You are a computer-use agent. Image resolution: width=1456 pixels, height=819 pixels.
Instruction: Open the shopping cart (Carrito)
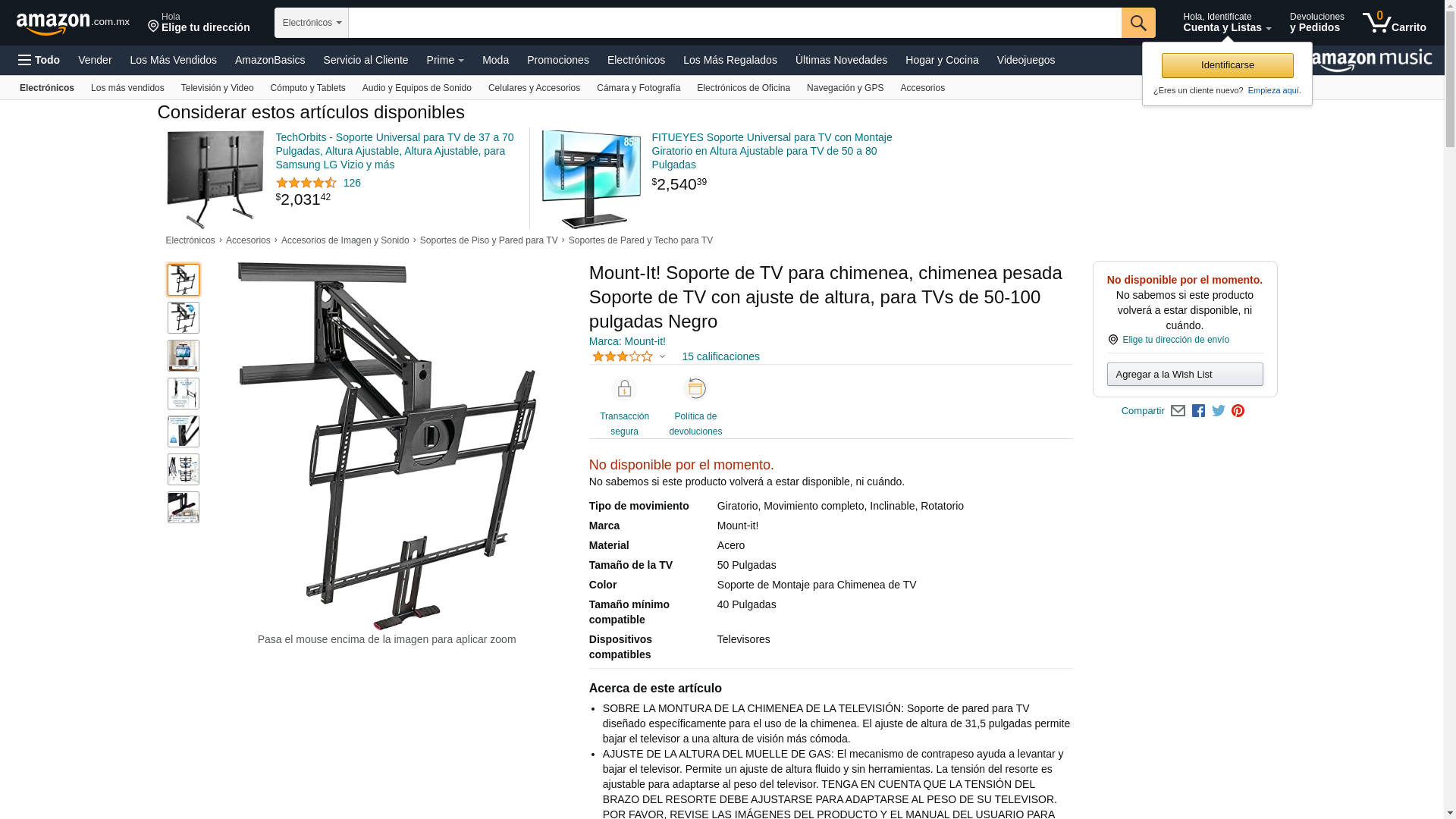pyautogui.click(x=1395, y=23)
